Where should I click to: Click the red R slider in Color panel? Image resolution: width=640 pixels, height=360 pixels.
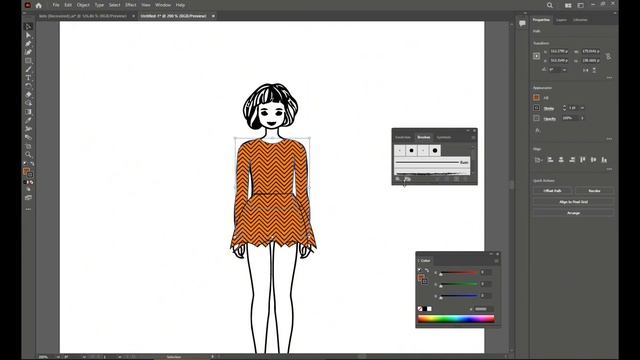tap(458, 273)
